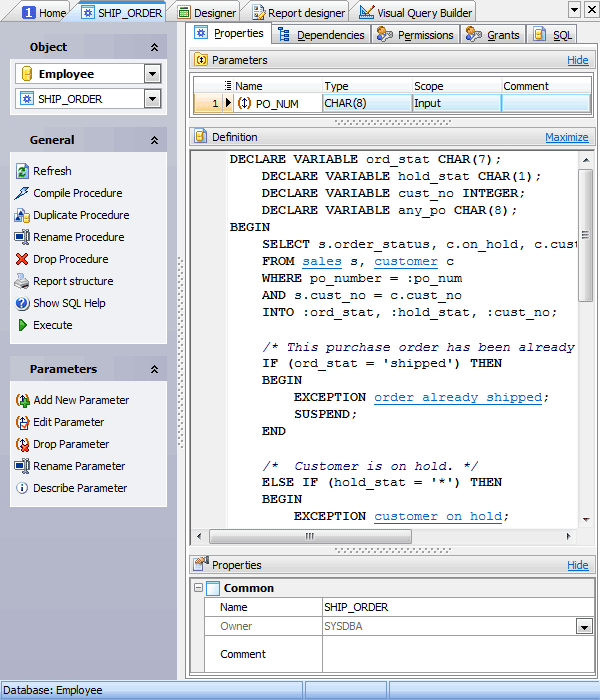The image size is (600, 700).
Task: Click the Maximize link for Definition
Action: 566,137
